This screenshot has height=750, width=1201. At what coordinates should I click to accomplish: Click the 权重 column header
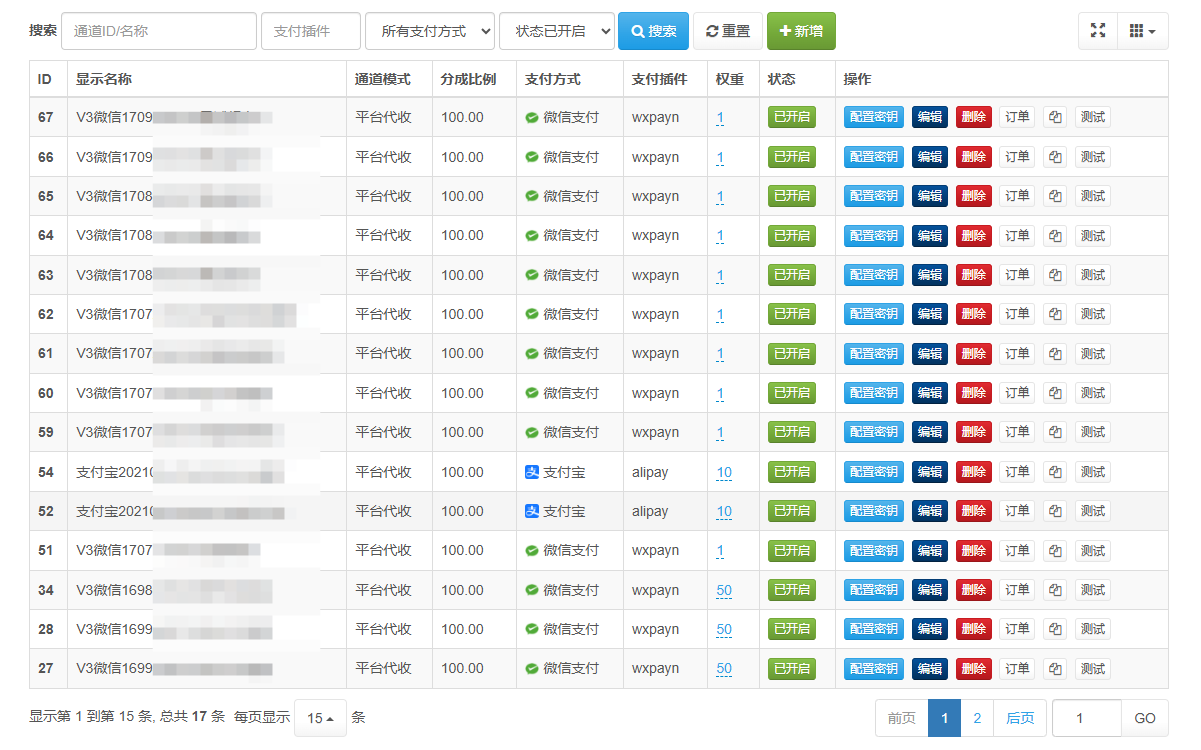(x=733, y=79)
